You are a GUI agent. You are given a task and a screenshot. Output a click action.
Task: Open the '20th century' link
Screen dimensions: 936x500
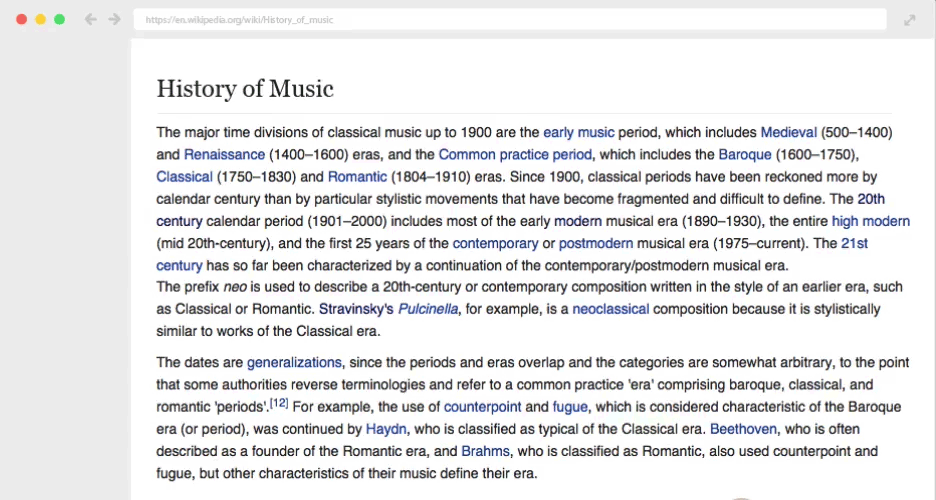871,199
